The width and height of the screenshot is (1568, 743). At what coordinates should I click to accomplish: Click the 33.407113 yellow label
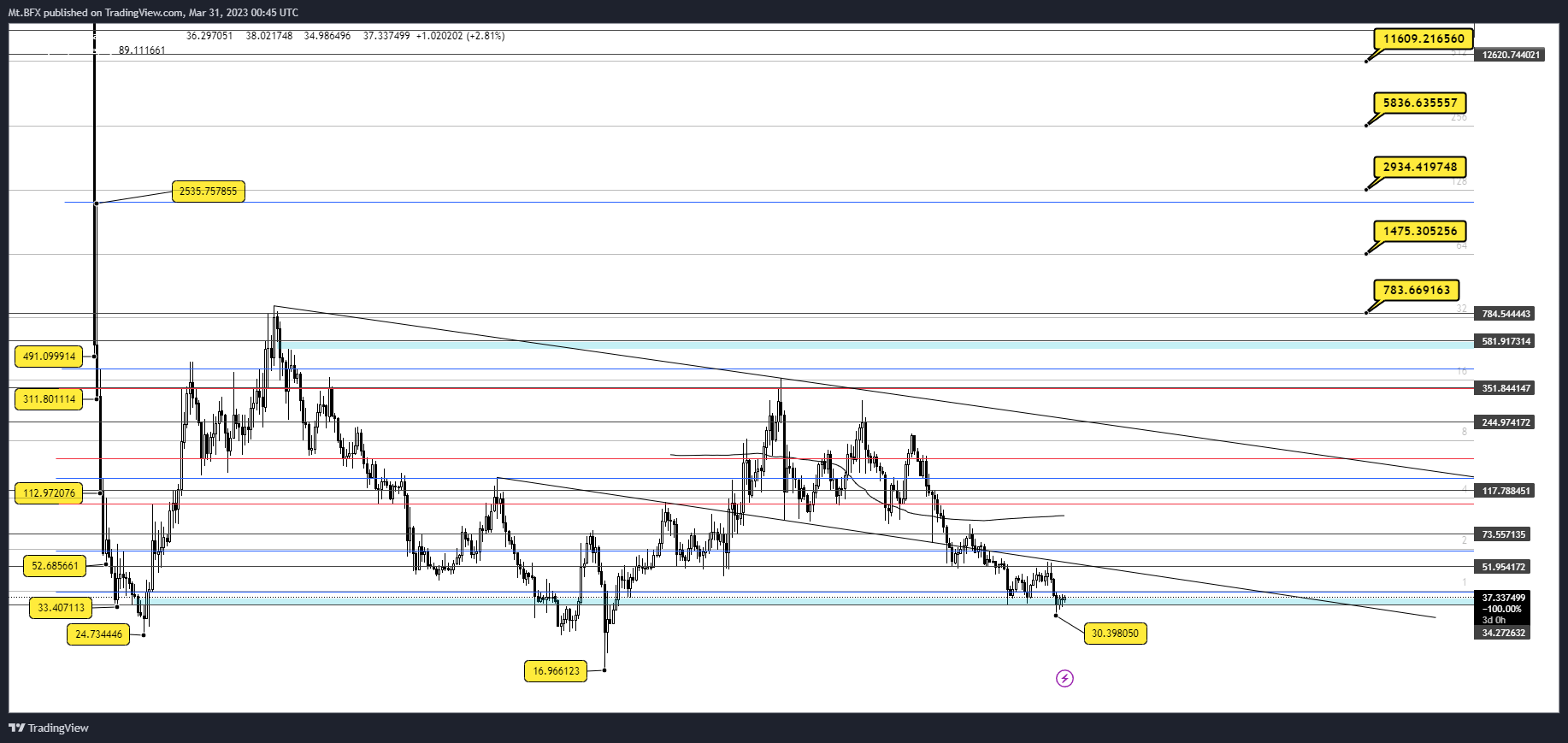click(61, 608)
